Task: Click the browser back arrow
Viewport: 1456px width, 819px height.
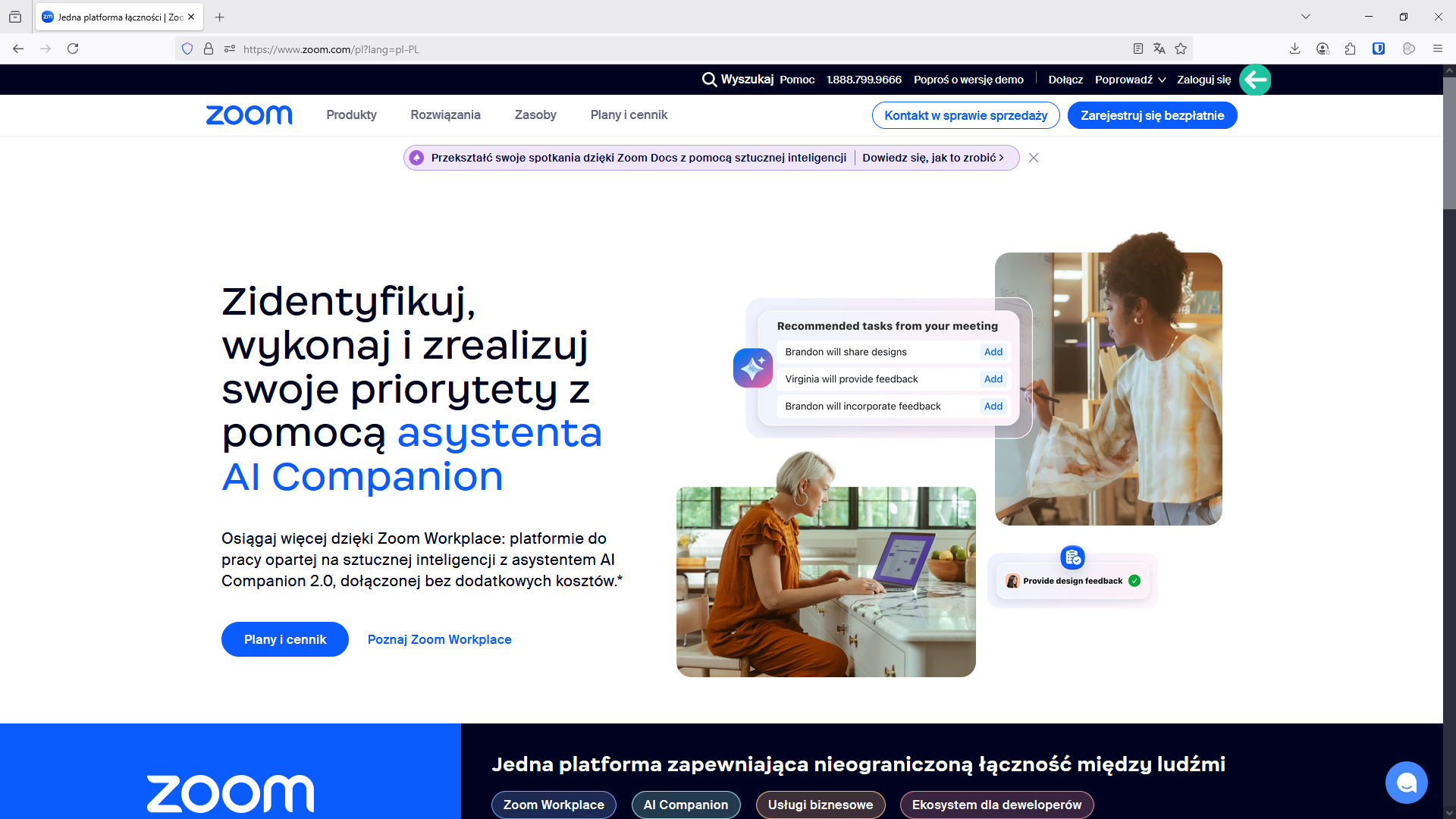Action: coord(18,49)
